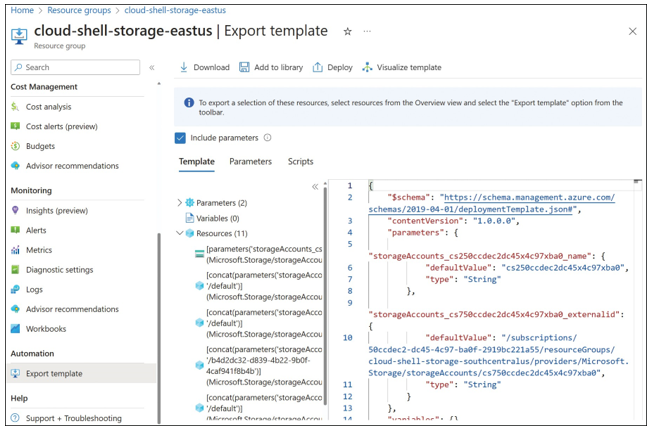Open the $schema URL link in code
The image size is (653, 428).
pos(491,203)
